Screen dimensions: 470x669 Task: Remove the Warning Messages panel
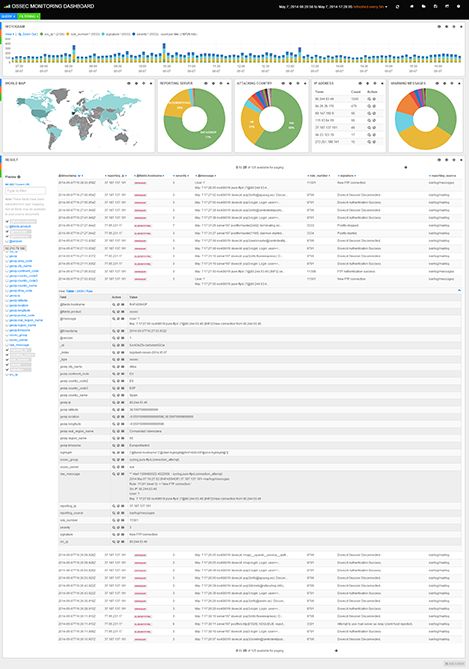(460, 83)
